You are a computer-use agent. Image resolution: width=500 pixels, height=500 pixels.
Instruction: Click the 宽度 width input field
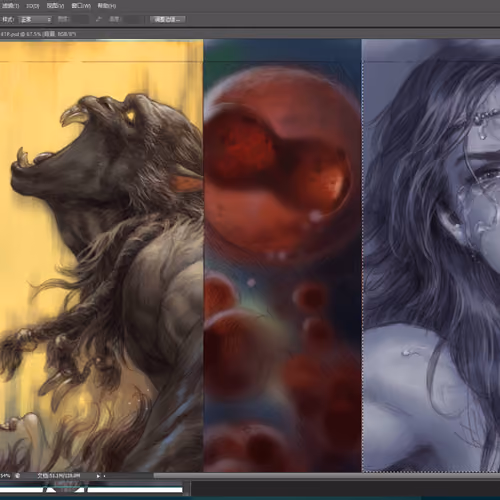coord(81,19)
